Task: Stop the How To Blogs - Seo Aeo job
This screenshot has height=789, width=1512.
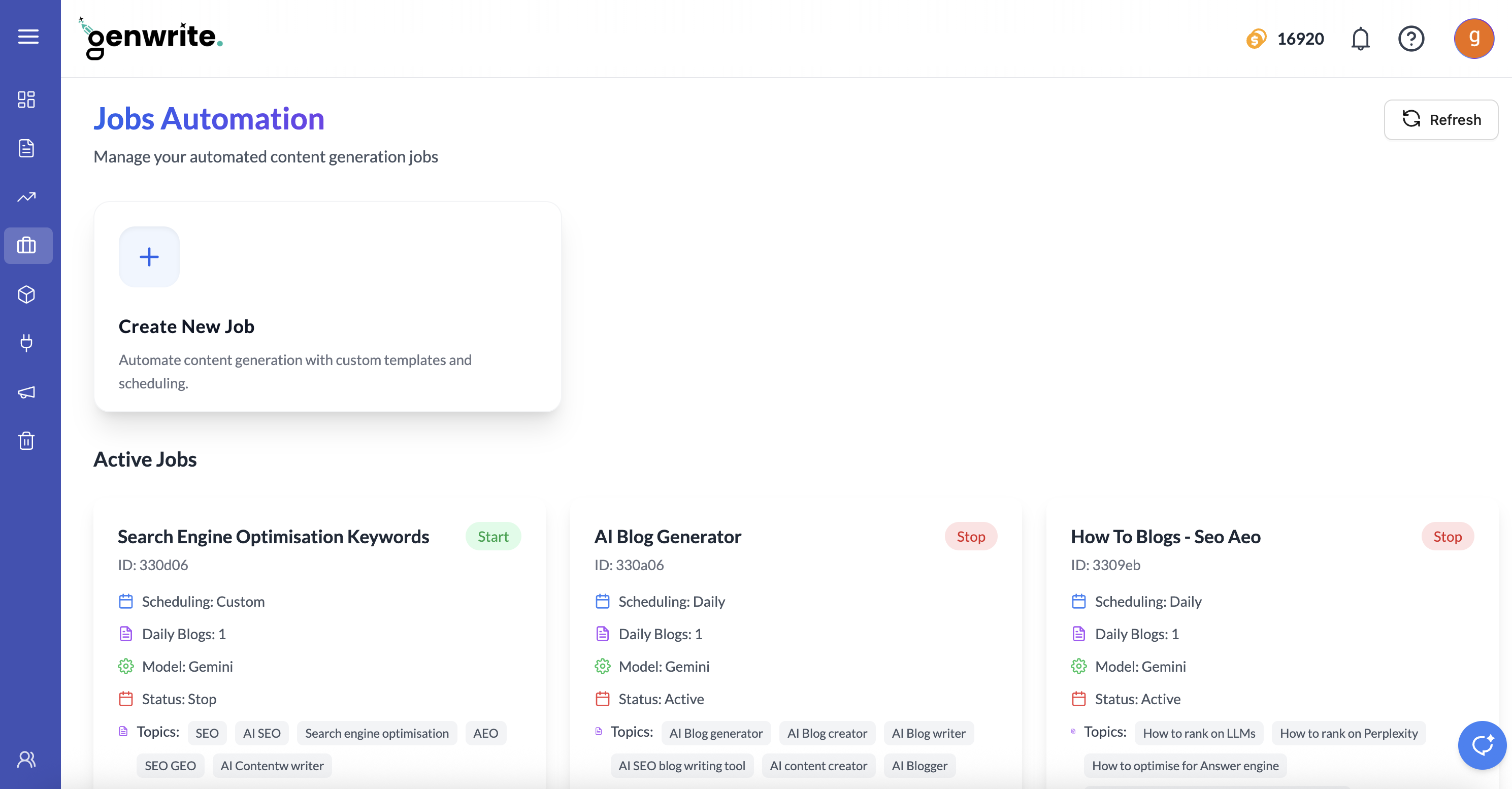Action: coord(1447,537)
